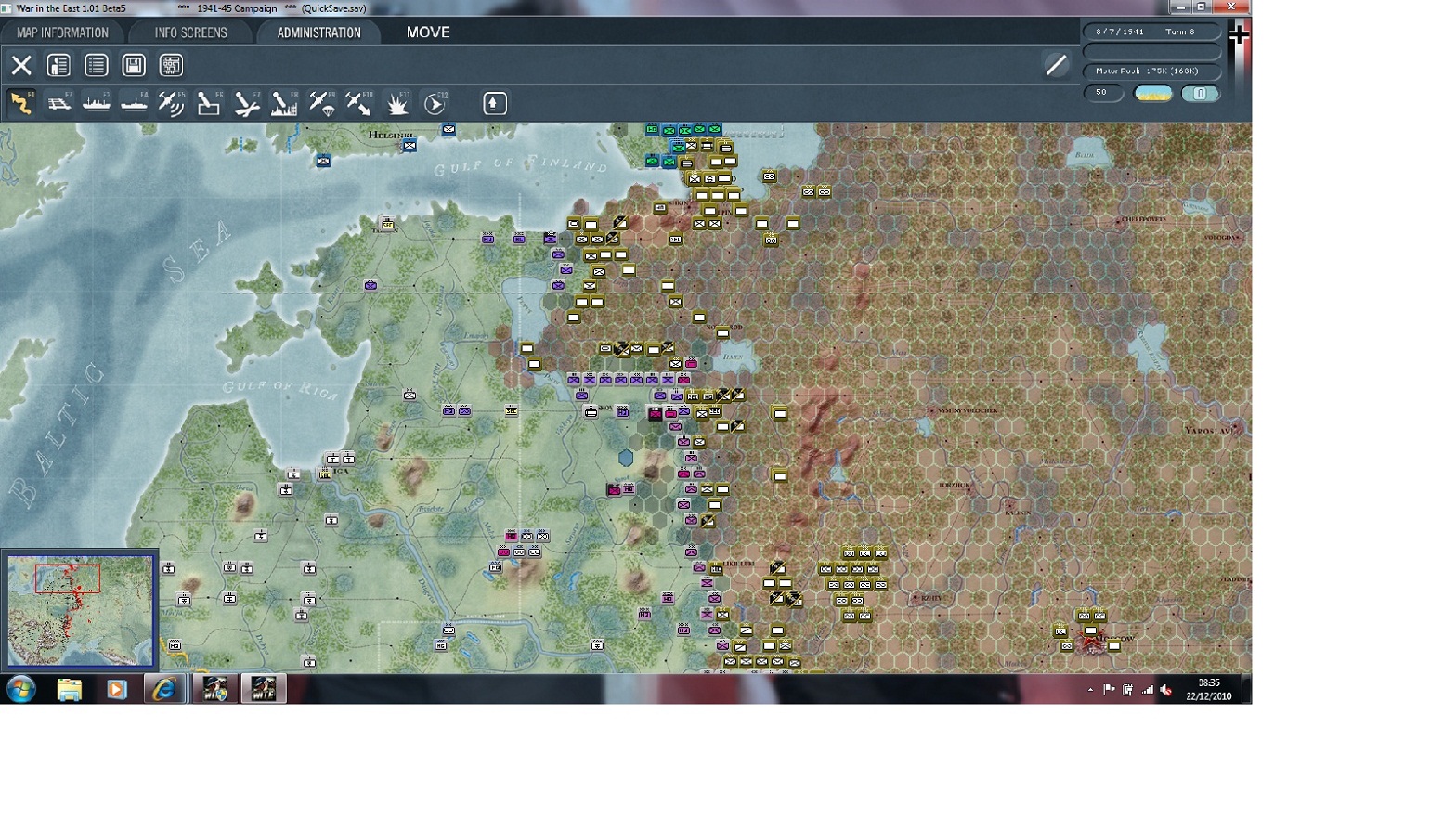Click the X exit icon in administration row
The image size is (1456, 819).
pyautogui.click(x=21, y=65)
